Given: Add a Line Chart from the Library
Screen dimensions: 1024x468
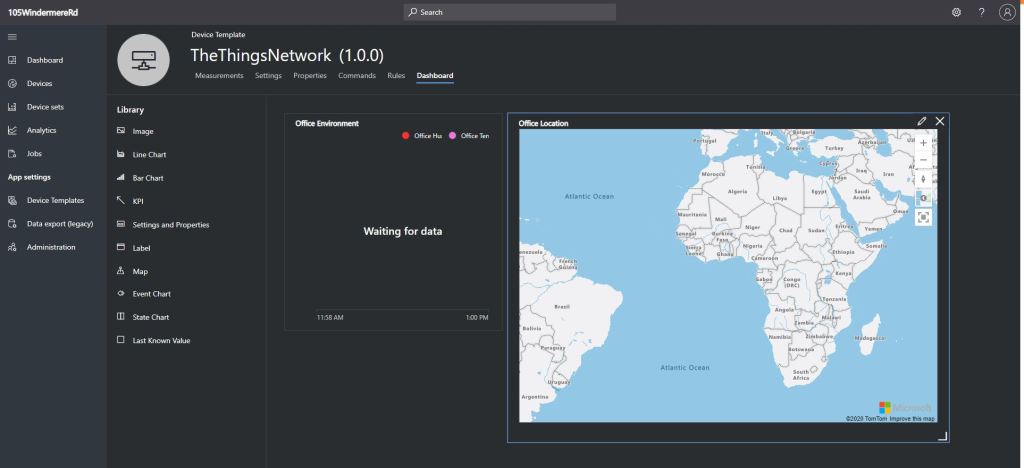Looking at the screenshot, I should click(x=149, y=155).
